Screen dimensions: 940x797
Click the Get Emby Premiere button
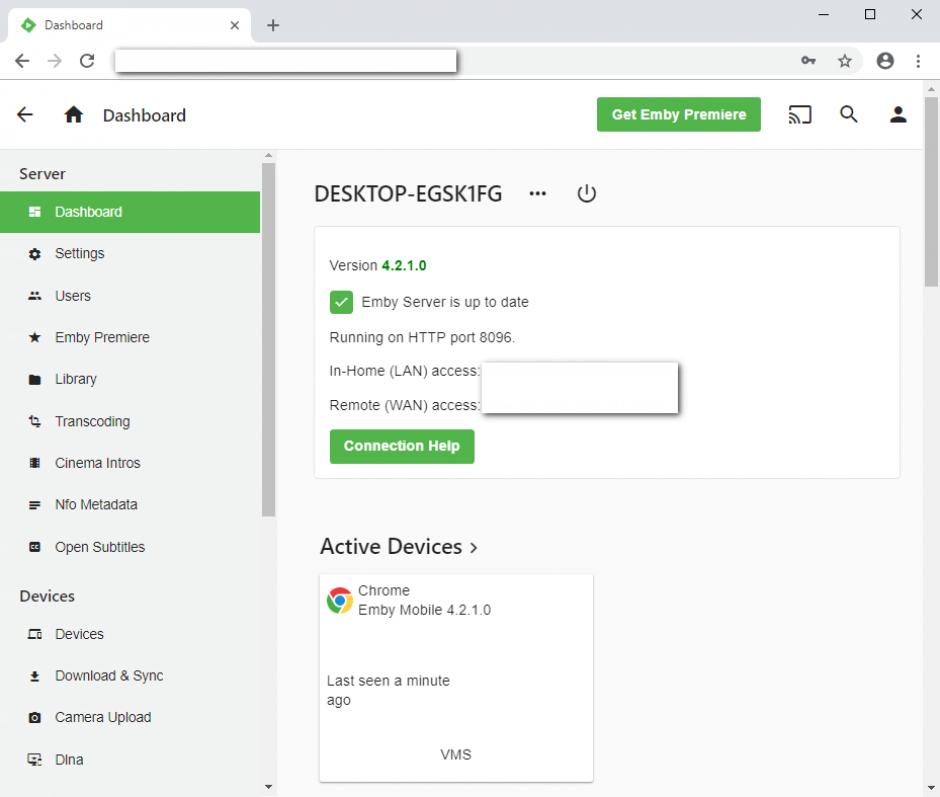point(679,115)
